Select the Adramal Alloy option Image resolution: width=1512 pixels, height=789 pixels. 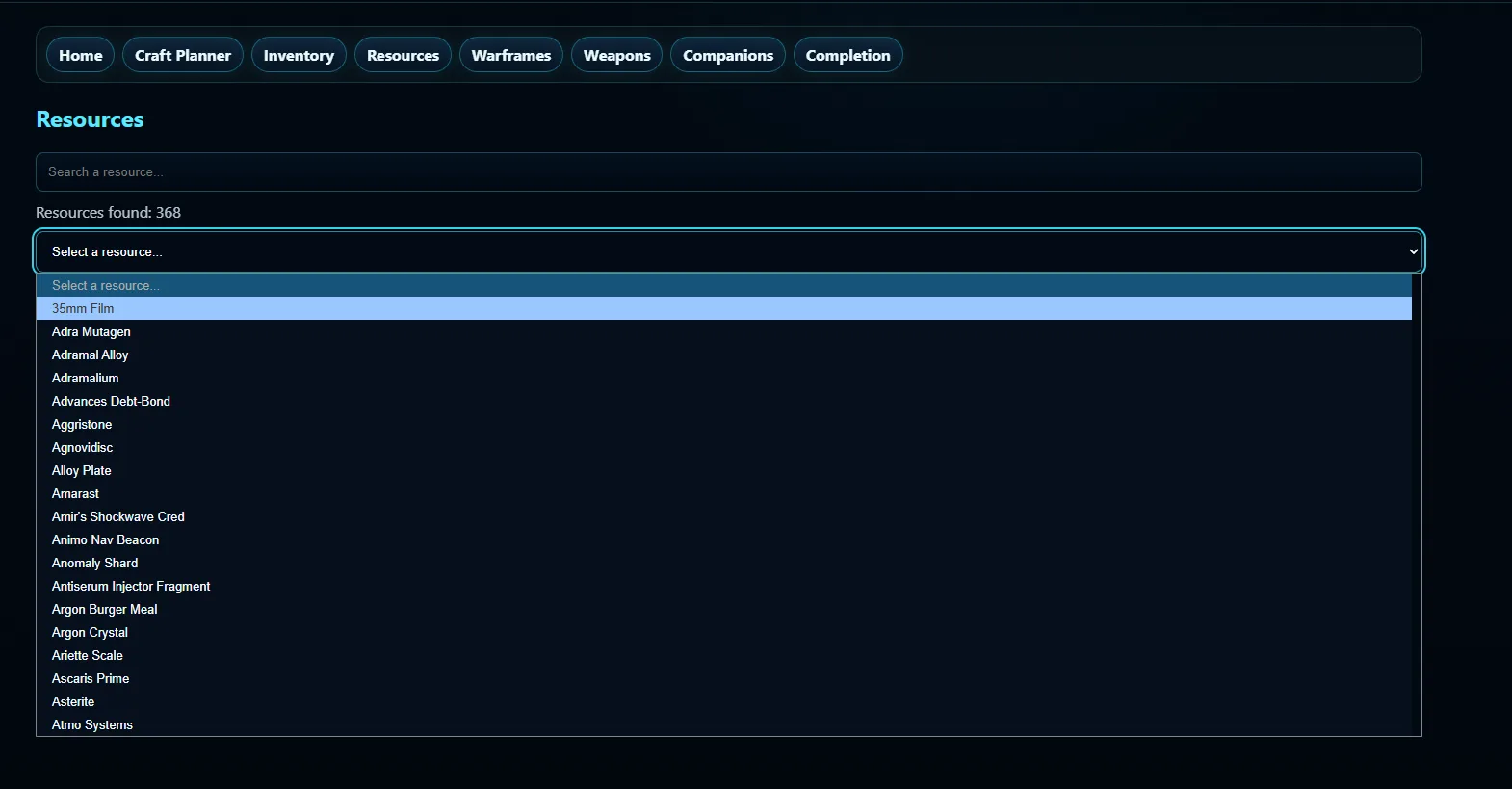[724, 355]
